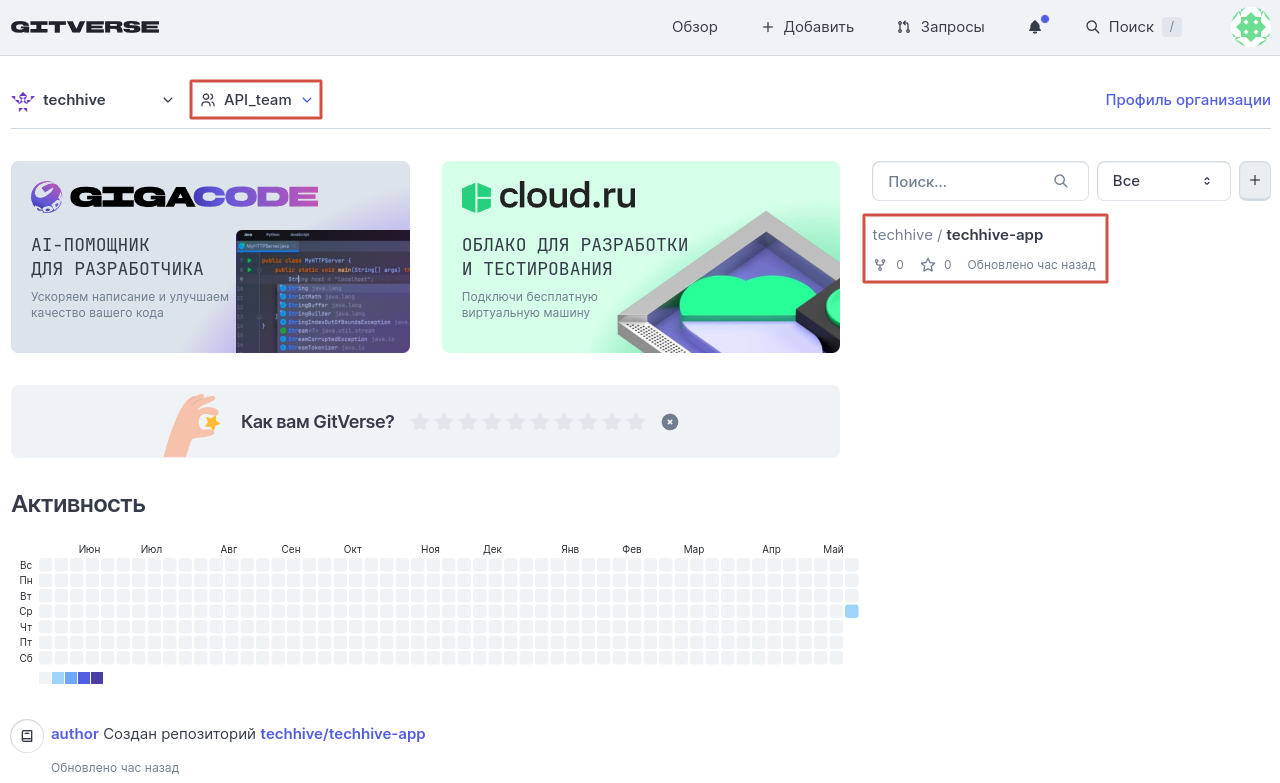Open Профиль организации link
This screenshot has height=783, width=1280.
coord(1188,100)
